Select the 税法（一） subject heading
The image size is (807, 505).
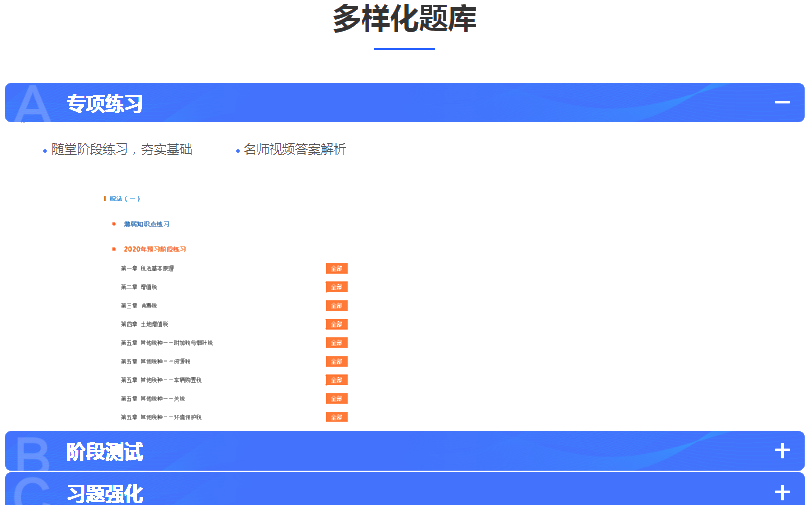tap(125, 199)
